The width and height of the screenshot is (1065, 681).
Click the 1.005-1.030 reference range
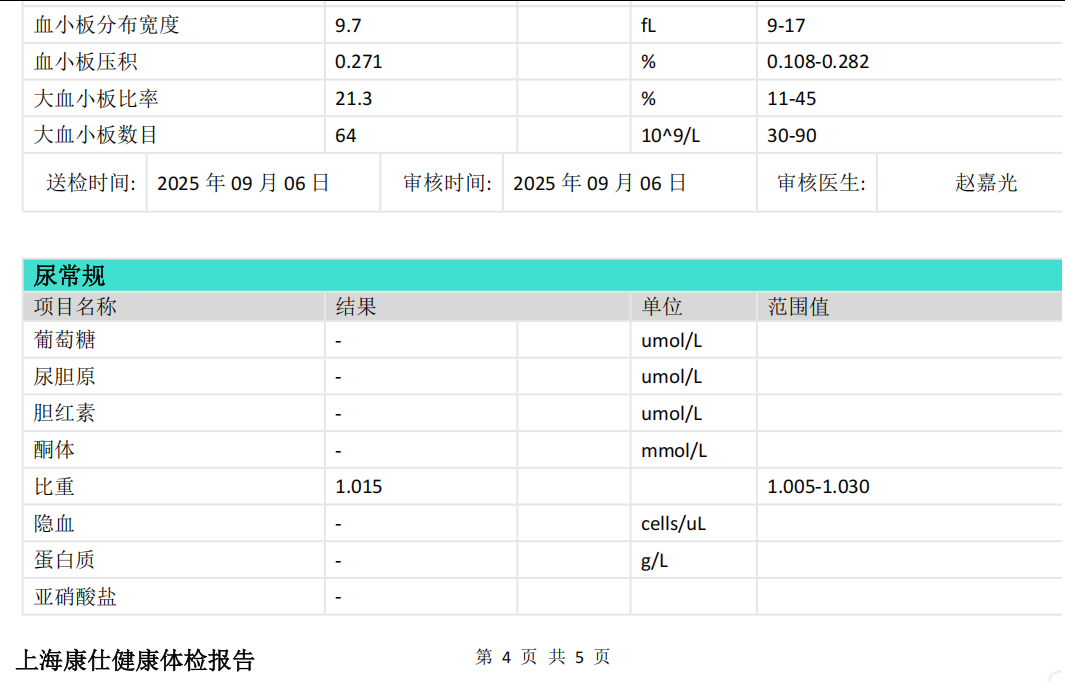818,488
